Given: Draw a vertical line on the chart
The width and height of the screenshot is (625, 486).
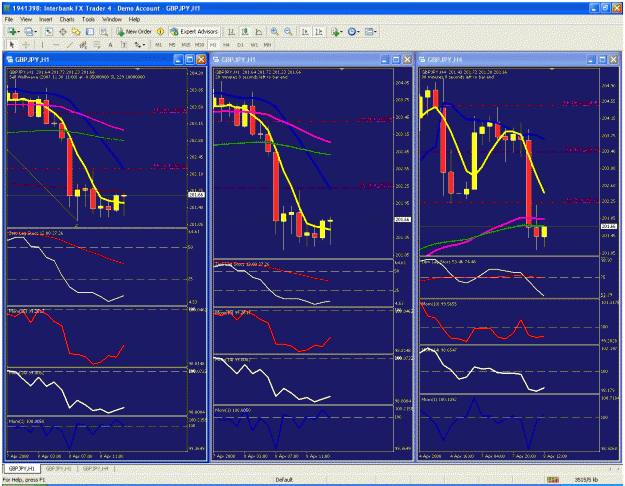Looking at the screenshot, I should 42,45.
